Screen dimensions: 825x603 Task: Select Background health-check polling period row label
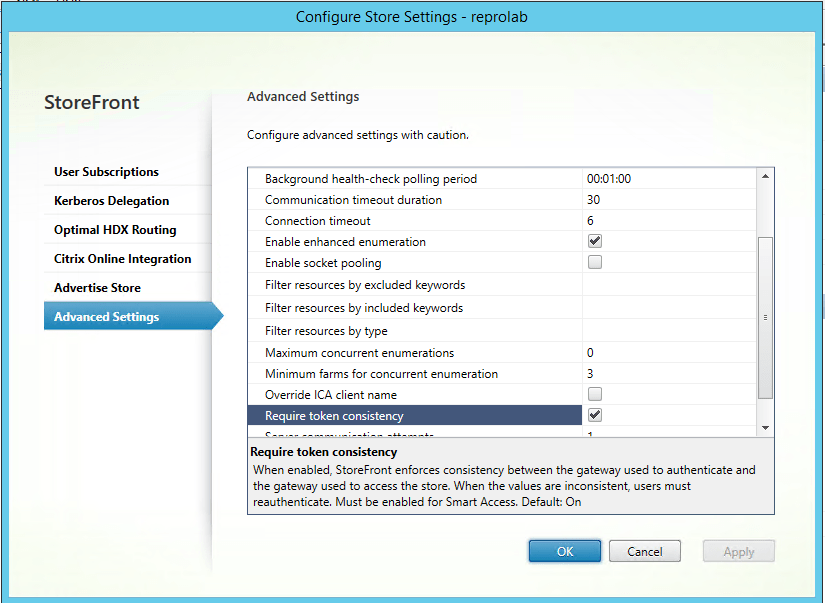[370, 179]
